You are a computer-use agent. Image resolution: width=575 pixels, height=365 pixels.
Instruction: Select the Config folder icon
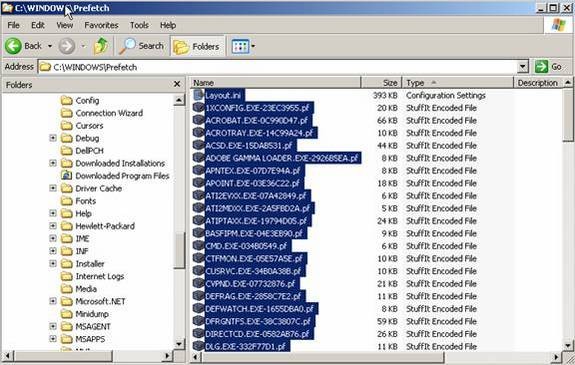[x=66, y=100]
